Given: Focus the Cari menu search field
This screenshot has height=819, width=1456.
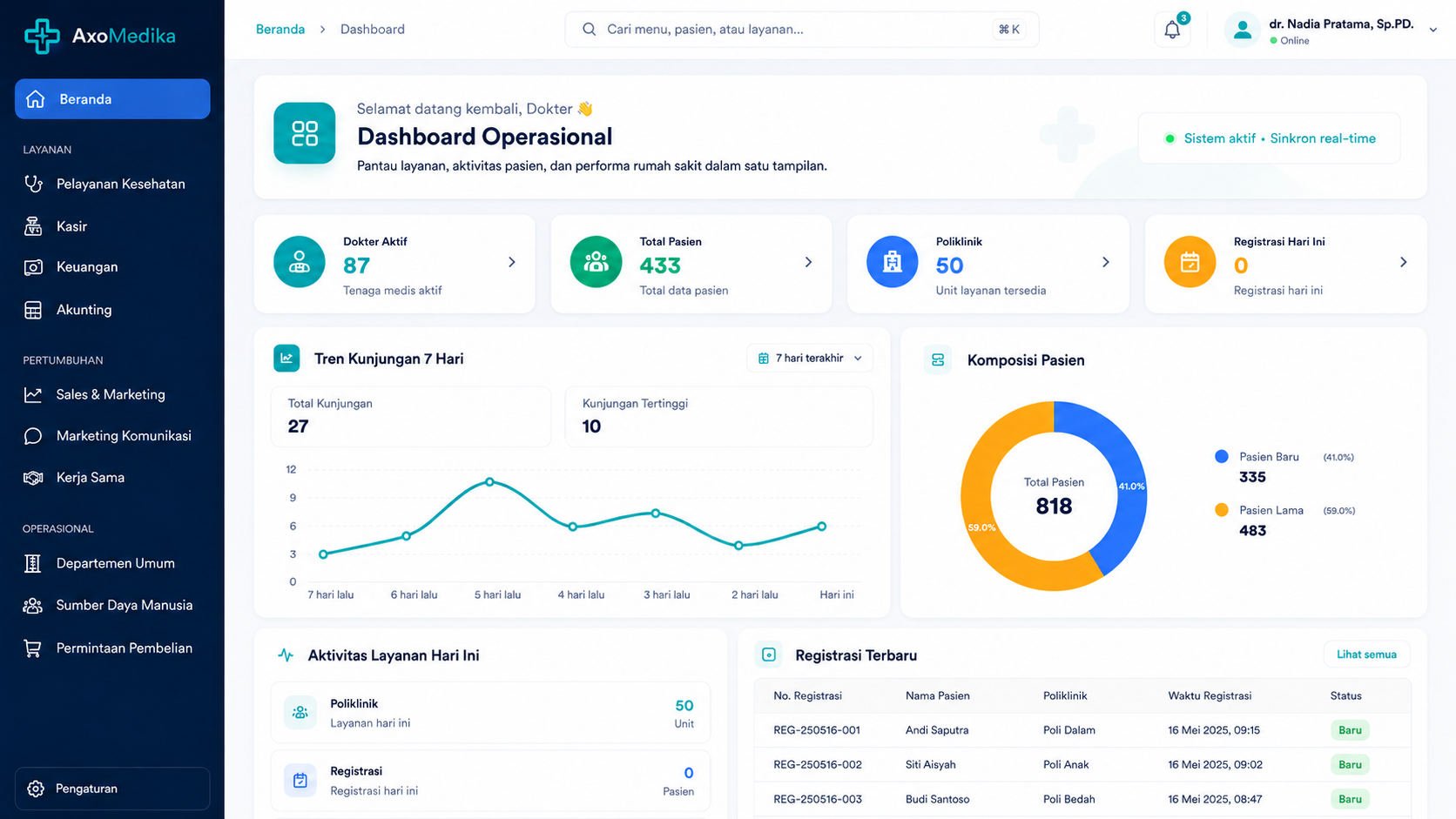Looking at the screenshot, I should tap(801, 30).
